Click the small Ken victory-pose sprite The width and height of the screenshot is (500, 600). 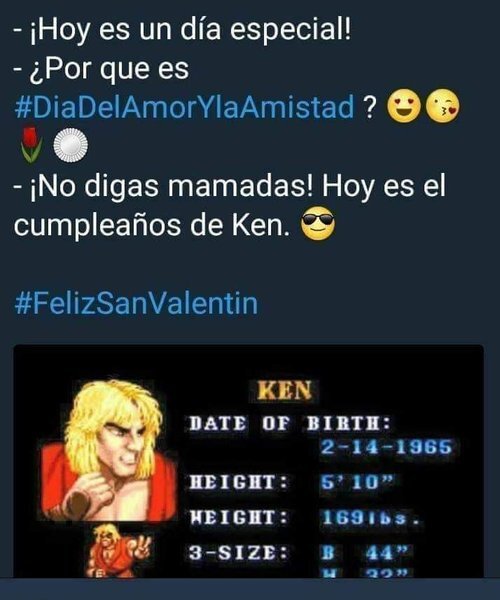[x=119, y=551]
